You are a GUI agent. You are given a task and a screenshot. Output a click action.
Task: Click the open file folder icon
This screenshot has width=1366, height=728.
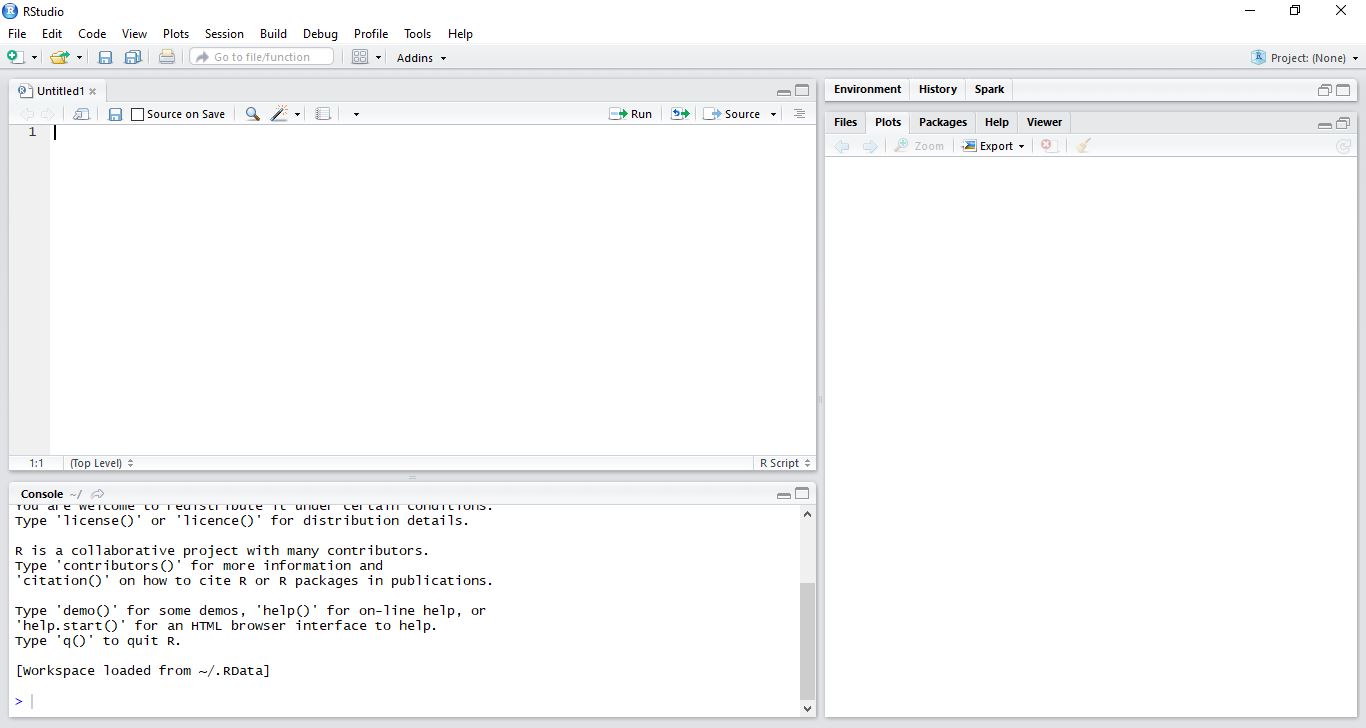60,58
